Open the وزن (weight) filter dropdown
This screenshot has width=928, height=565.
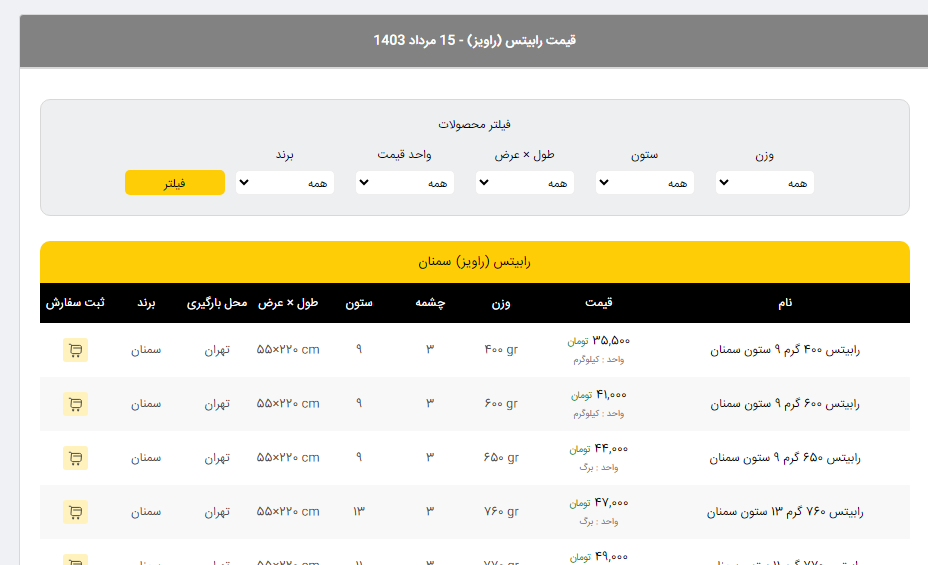764,183
